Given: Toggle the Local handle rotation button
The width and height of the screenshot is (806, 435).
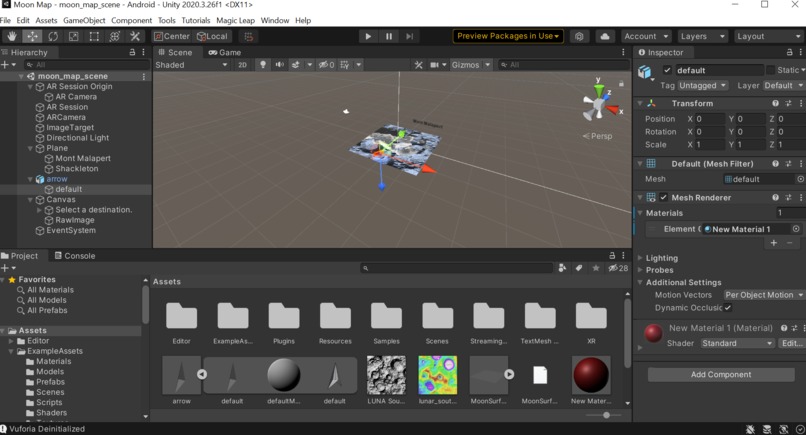Looking at the screenshot, I should pos(212,36).
